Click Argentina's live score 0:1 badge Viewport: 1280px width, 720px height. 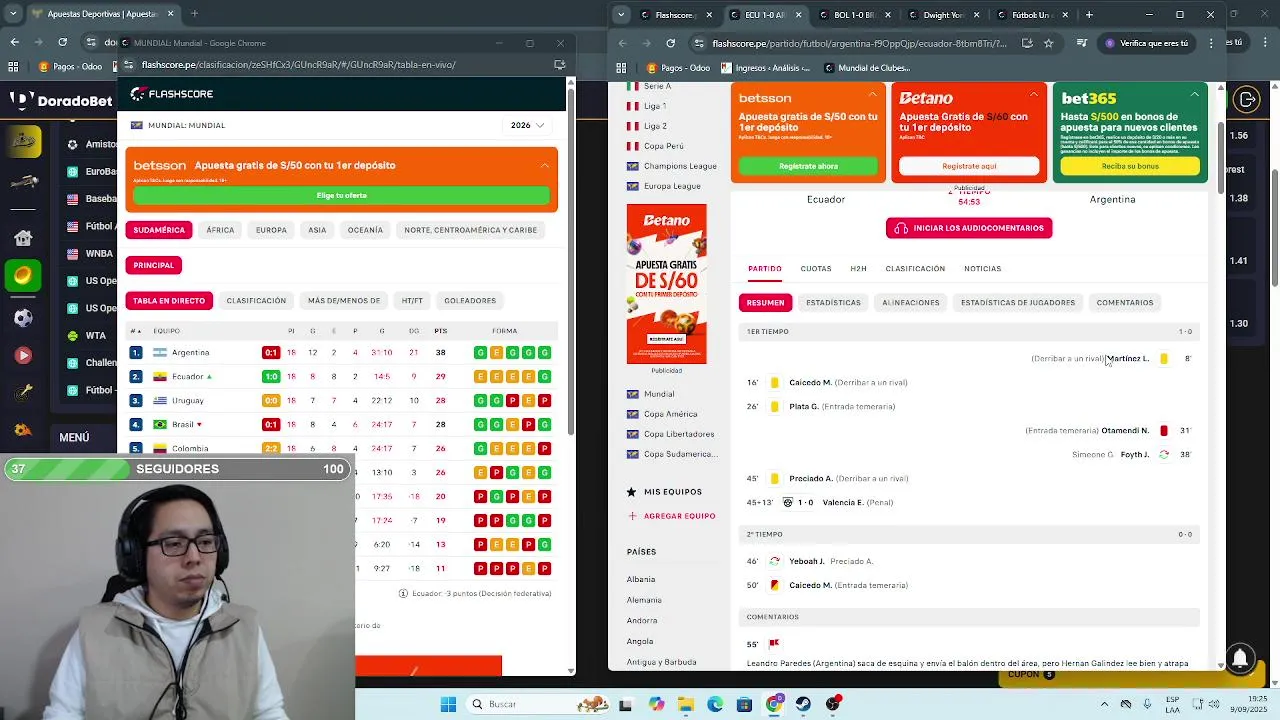pyautogui.click(x=270, y=353)
